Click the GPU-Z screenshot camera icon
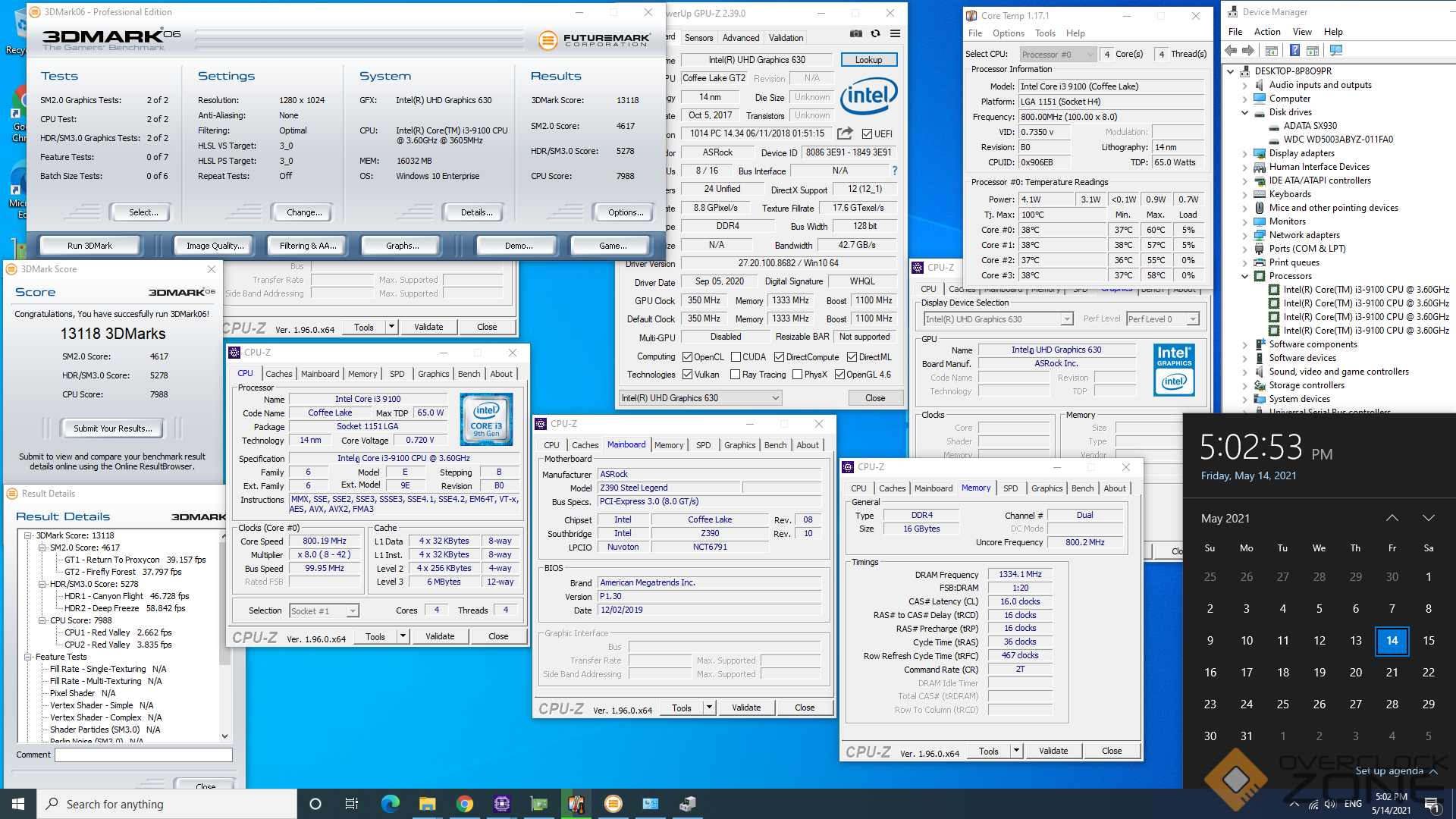The height and width of the screenshot is (819, 1456). [x=855, y=33]
